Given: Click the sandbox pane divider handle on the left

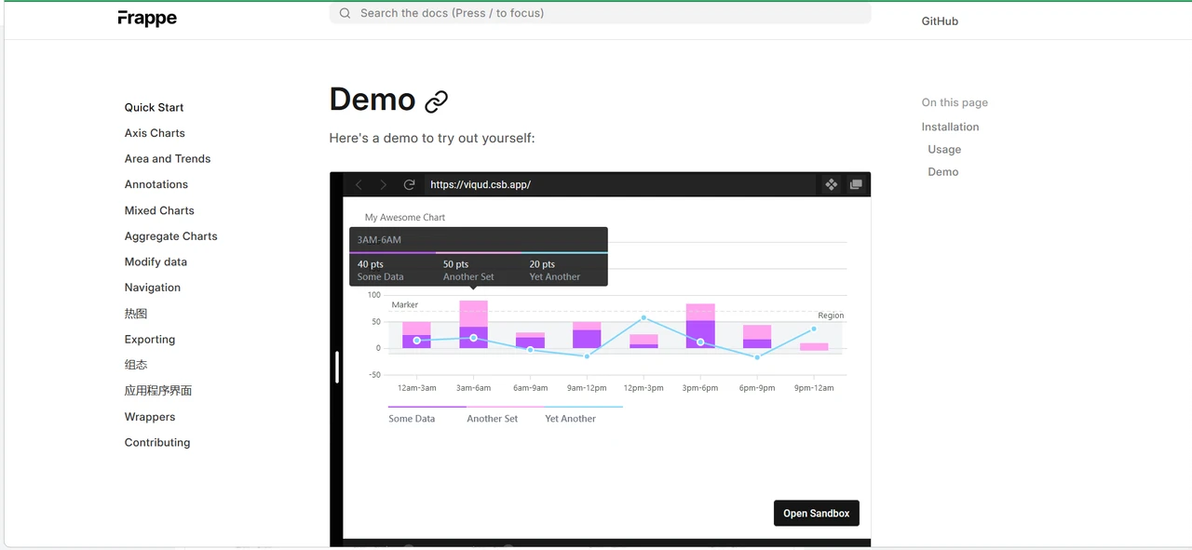Looking at the screenshot, I should [337, 367].
